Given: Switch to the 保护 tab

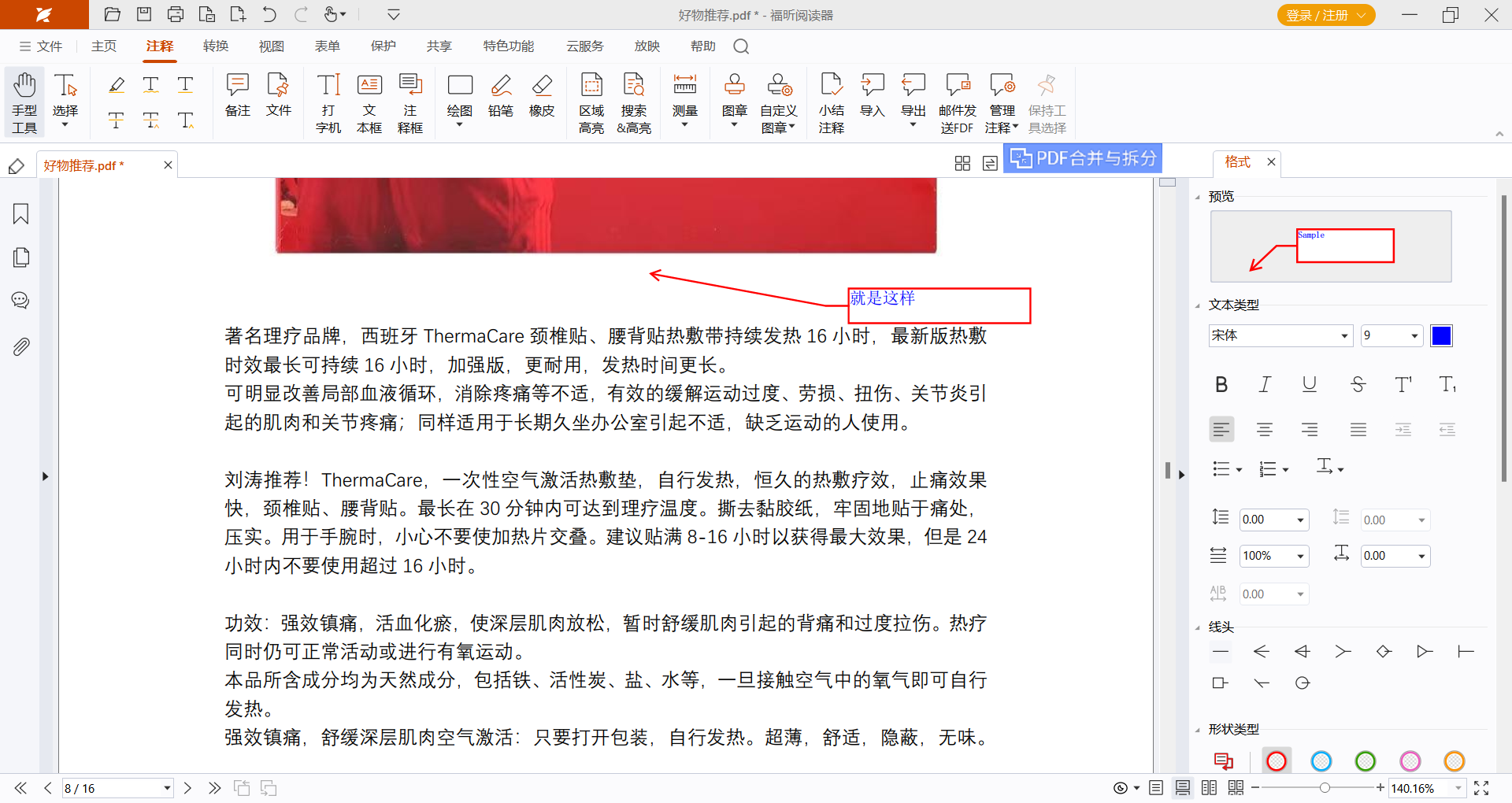Looking at the screenshot, I should (x=384, y=46).
